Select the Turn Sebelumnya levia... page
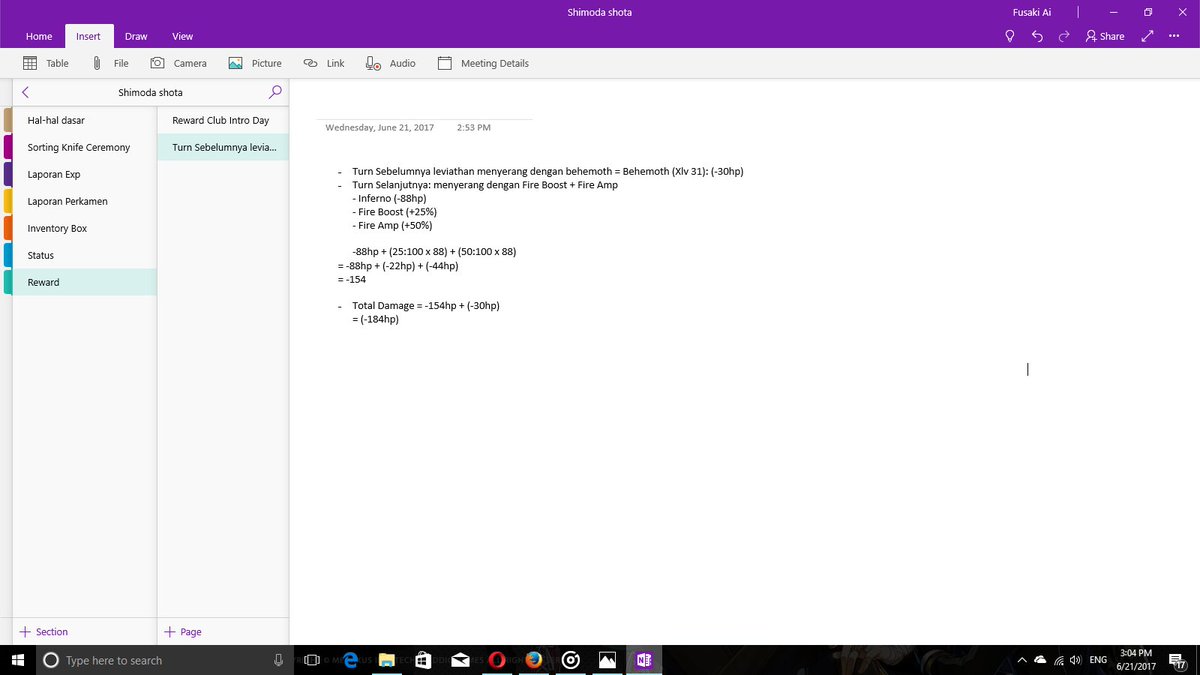 223,147
